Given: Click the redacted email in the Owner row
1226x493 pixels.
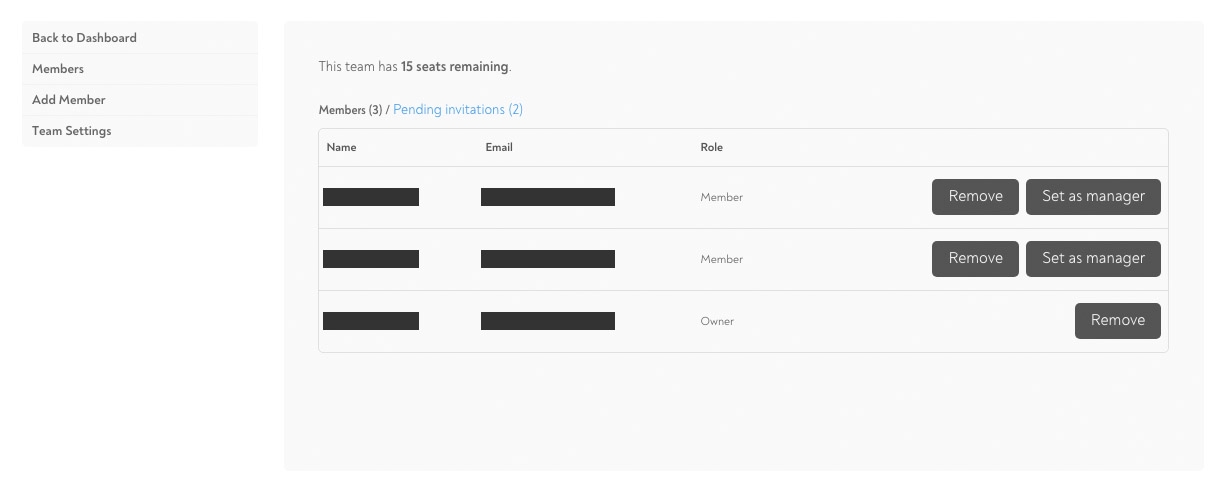Looking at the screenshot, I should pyautogui.click(x=548, y=321).
